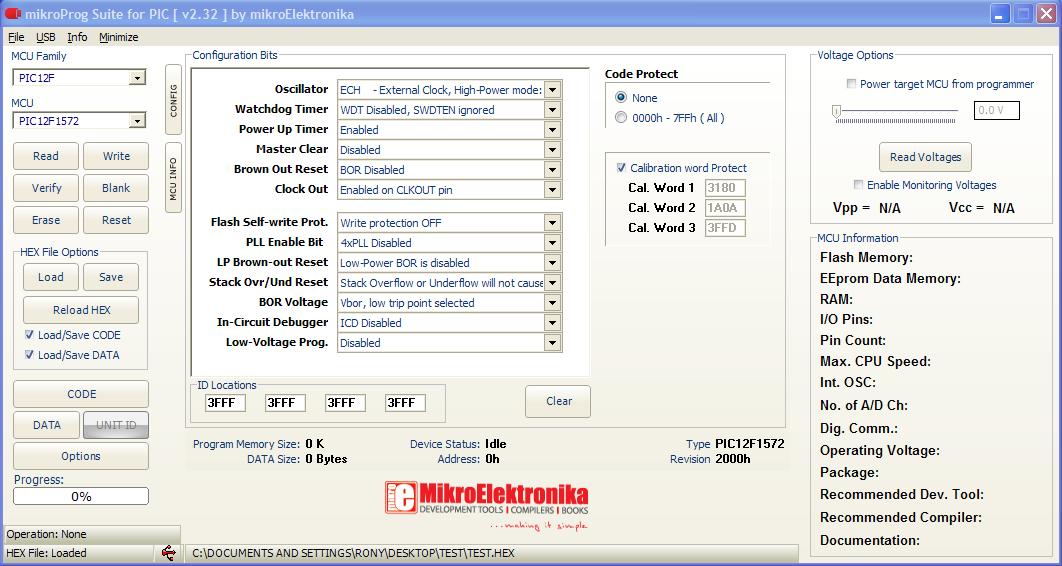Image resolution: width=1062 pixels, height=566 pixels.
Task: Open the USB menu
Action: (46, 37)
